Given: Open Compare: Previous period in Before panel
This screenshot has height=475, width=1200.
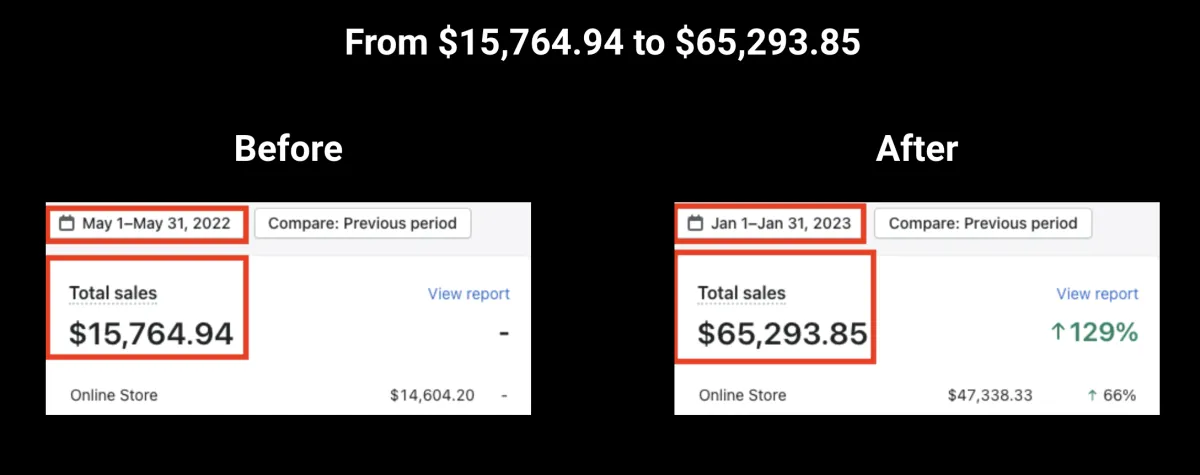Looking at the screenshot, I should tap(362, 223).
